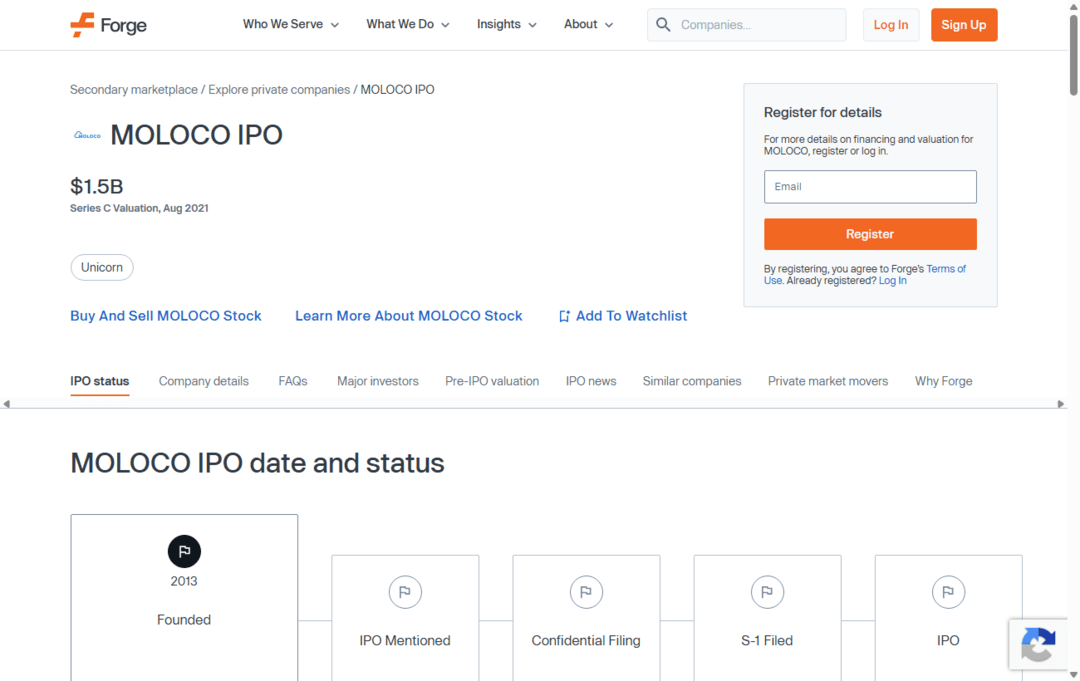The height and width of the screenshot is (681, 1080).
Task: Open the About dropdown
Action: 588,25
